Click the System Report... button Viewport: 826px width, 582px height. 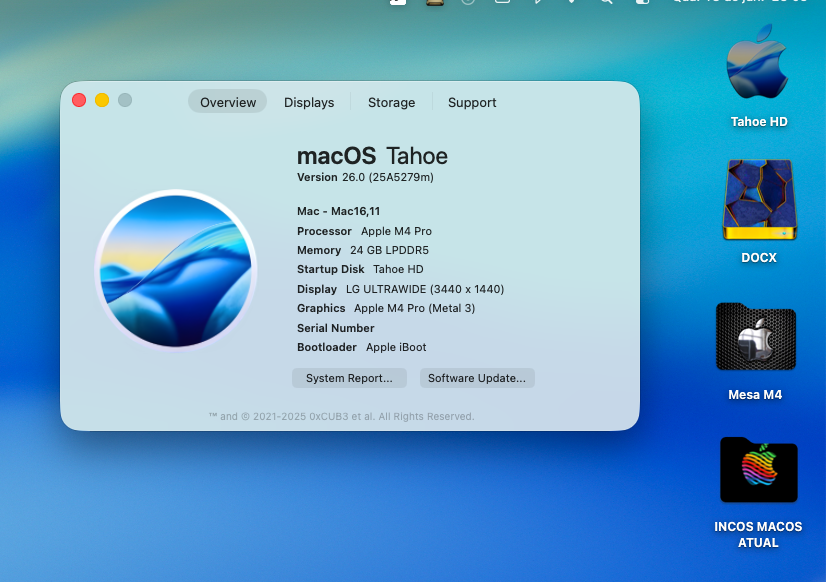click(x=349, y=378)
